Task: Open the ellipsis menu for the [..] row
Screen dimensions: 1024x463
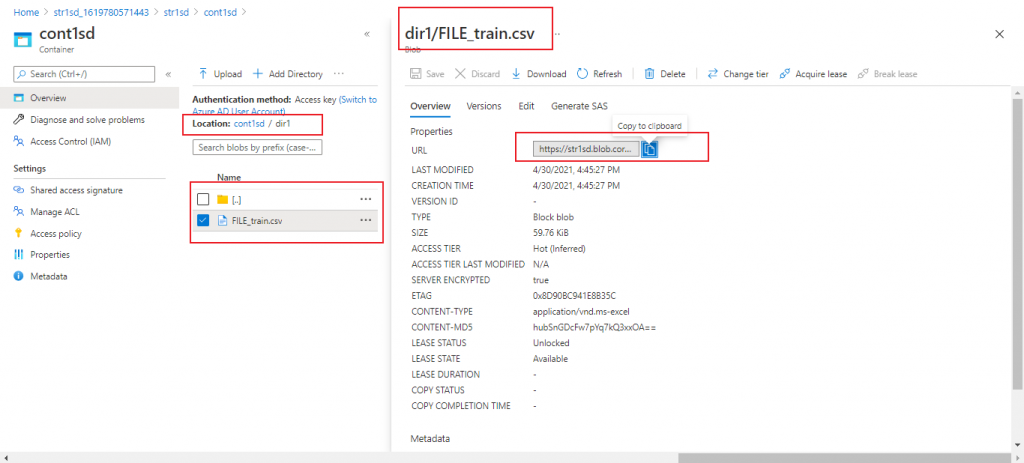Action: (366, 199)
